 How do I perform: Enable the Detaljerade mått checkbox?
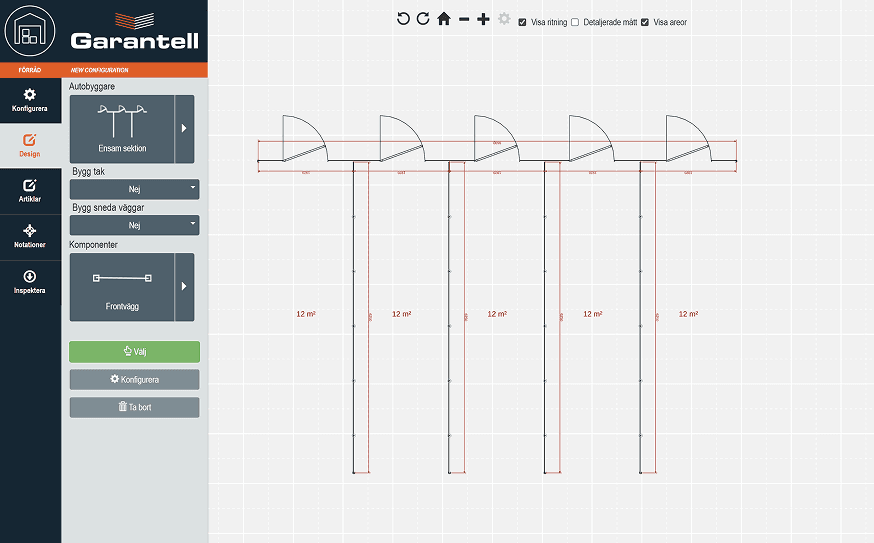click(575, 22)
